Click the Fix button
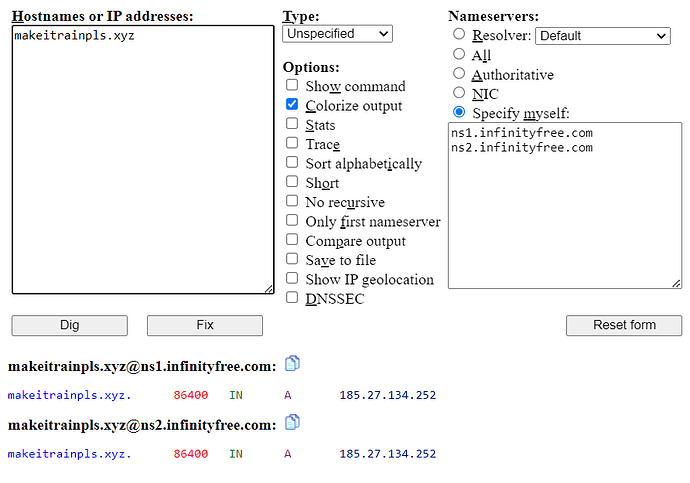Screen dimensions: 690x483 pos(205,325)
